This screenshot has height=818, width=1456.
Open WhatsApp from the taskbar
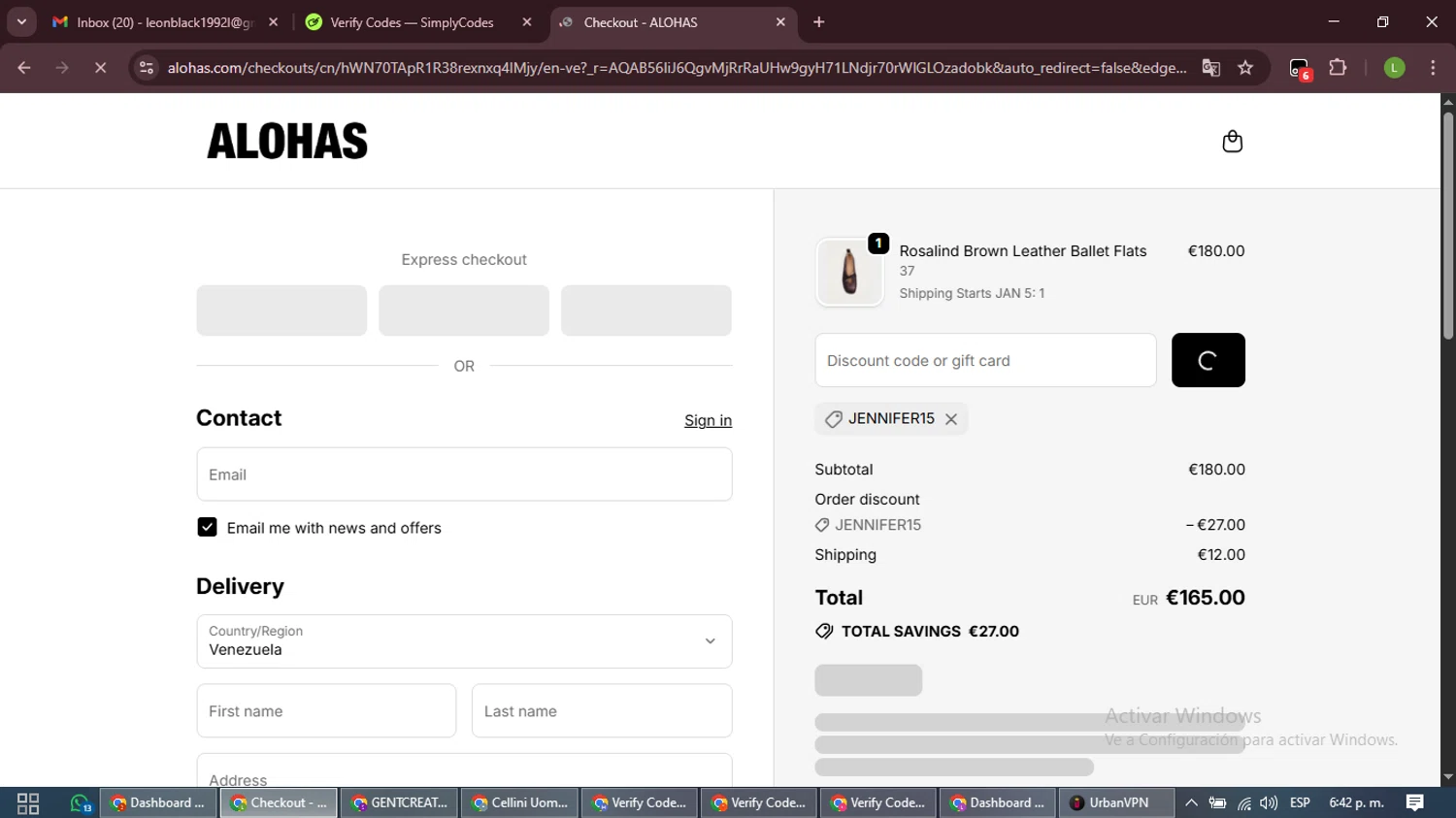pyautogui.click(x=81, y=803)
